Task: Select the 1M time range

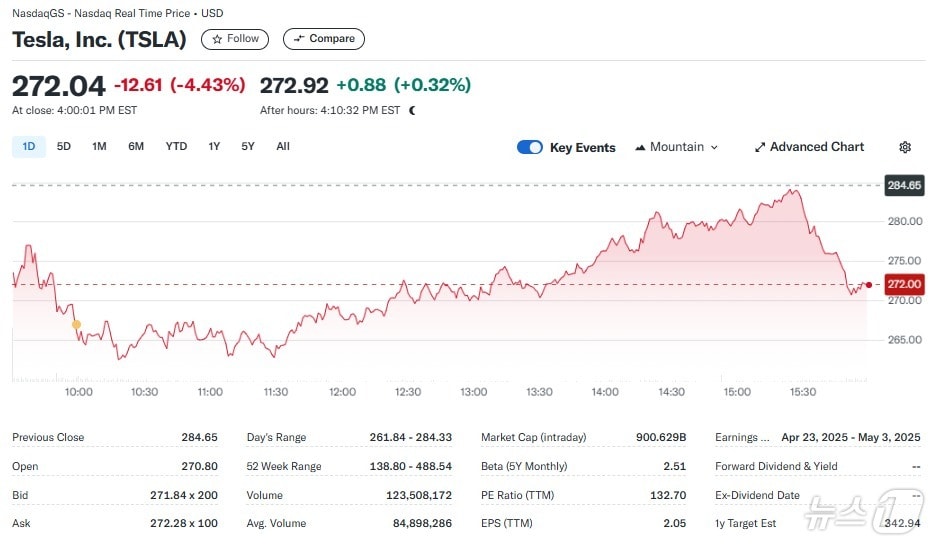Action: pos(99,147)
